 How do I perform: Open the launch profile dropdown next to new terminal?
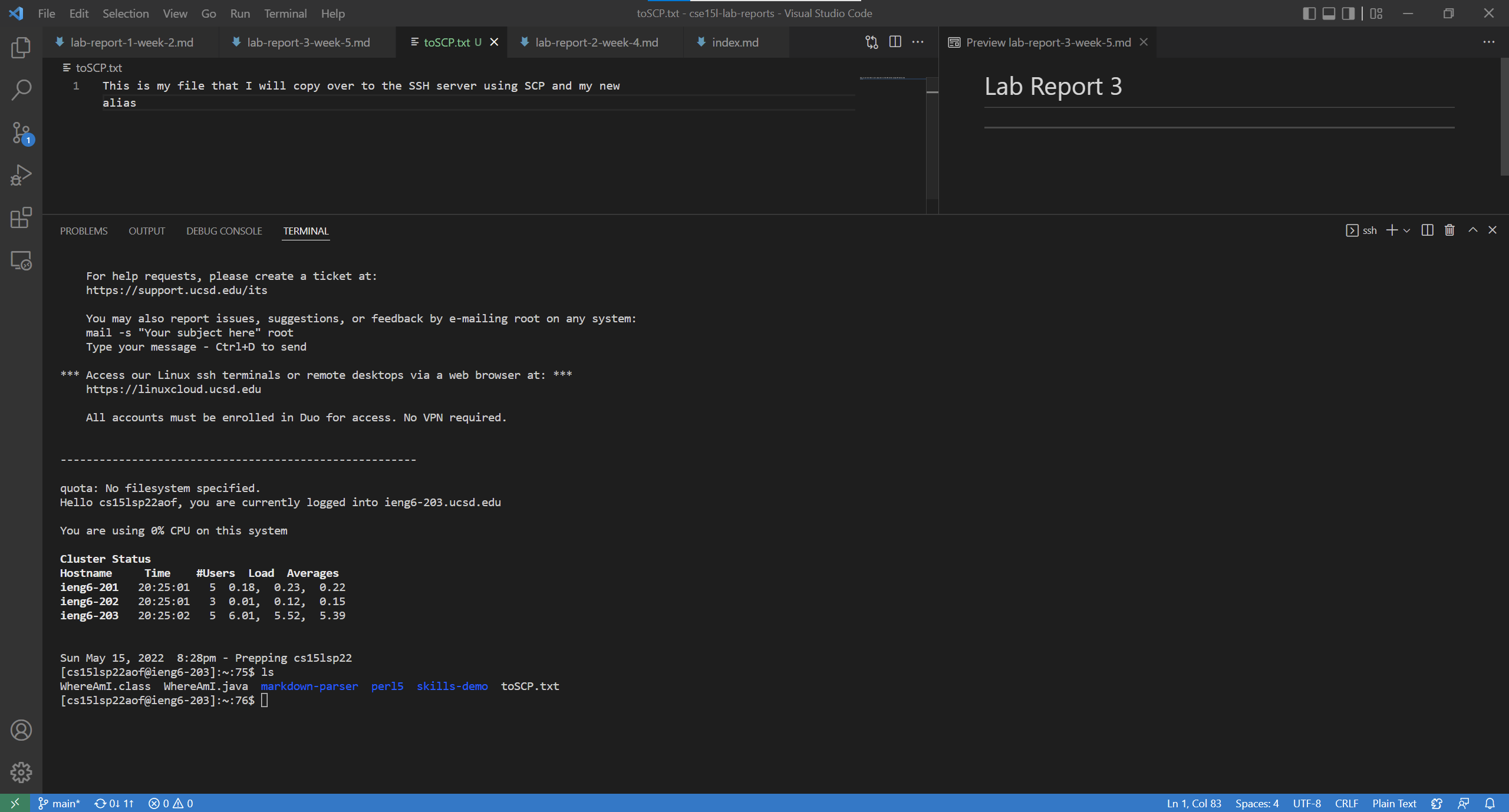pyautogui.click(x=1407, y=230)
